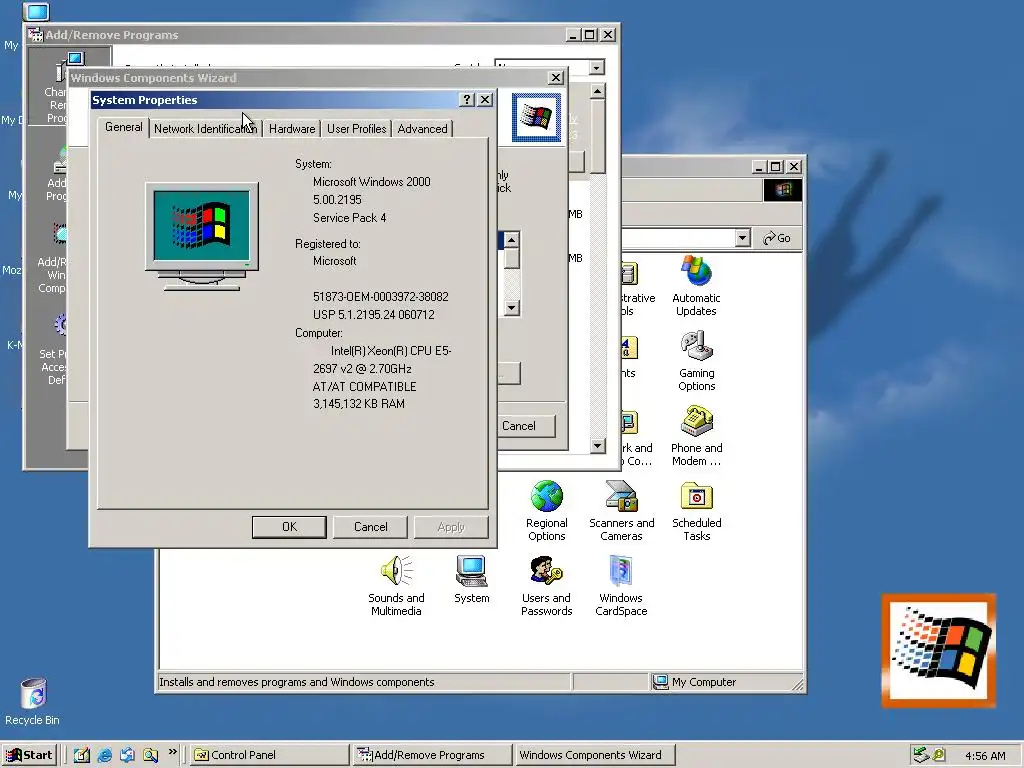Click the "3,145,132 KB RAM" text

(x=359, y=404)
